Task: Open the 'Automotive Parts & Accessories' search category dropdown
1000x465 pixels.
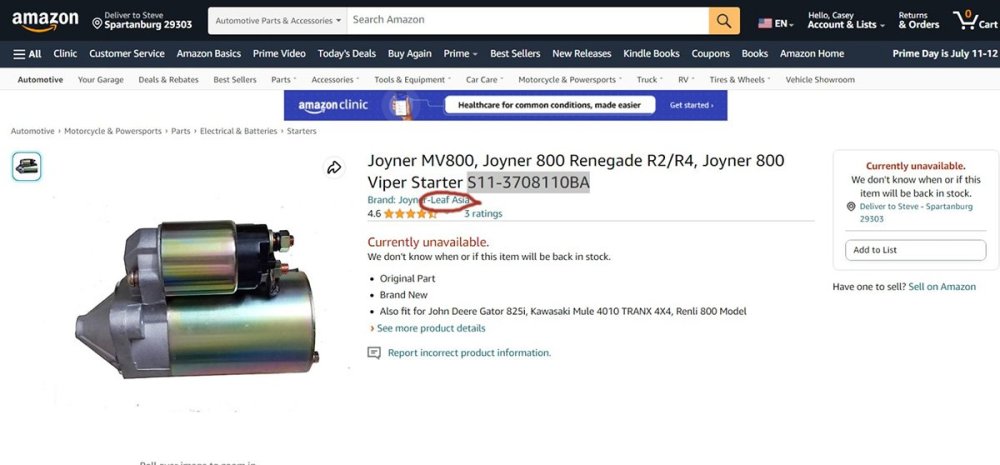Action: [x=277, y=20]
